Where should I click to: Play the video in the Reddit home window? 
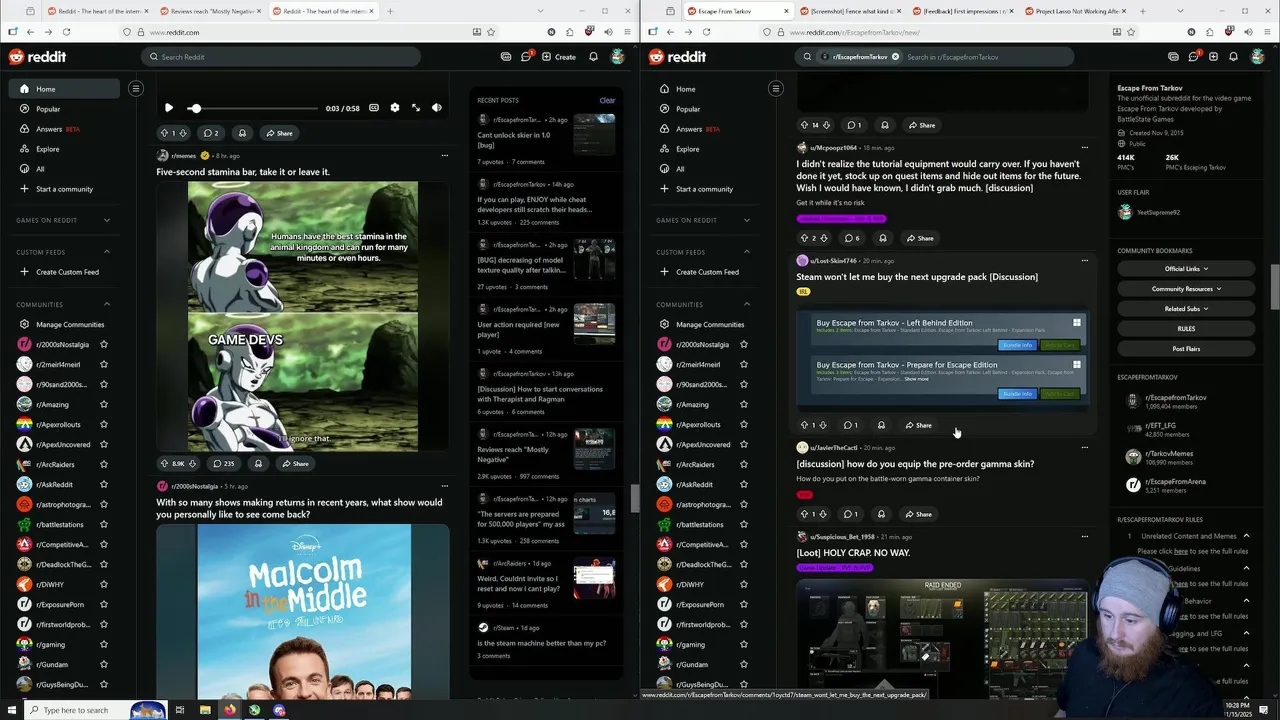click(x=168, y=108)
